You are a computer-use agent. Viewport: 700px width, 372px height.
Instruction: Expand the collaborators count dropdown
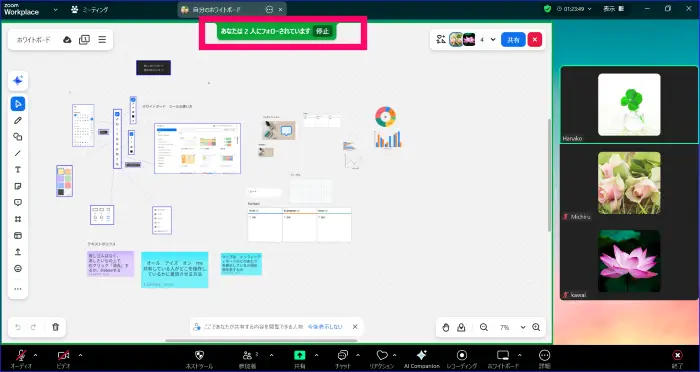click(493, 40)
